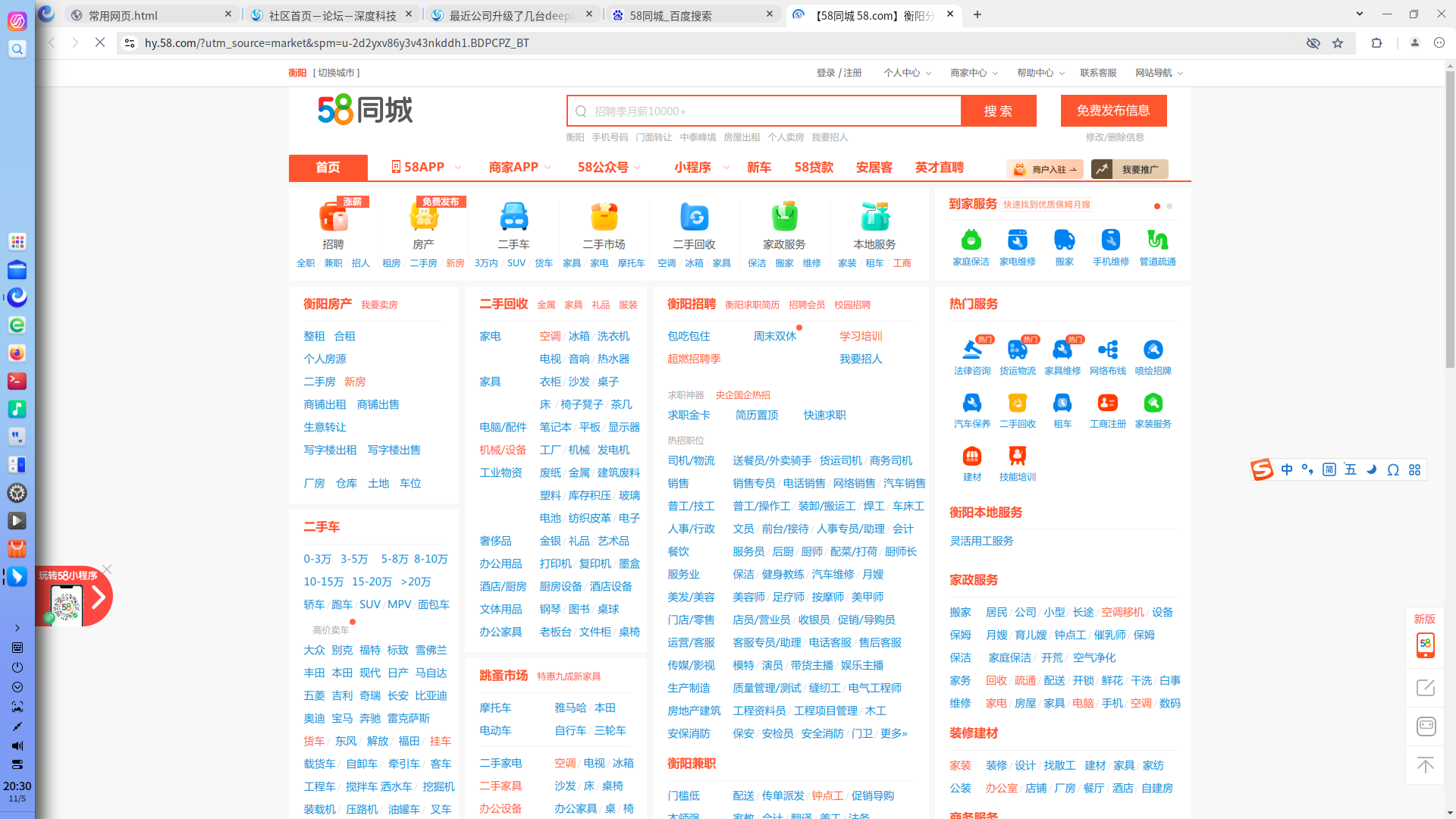1456x819 pixels.
Task: Bookmark this page with the star icon
Action: [x=1338, y=43]
